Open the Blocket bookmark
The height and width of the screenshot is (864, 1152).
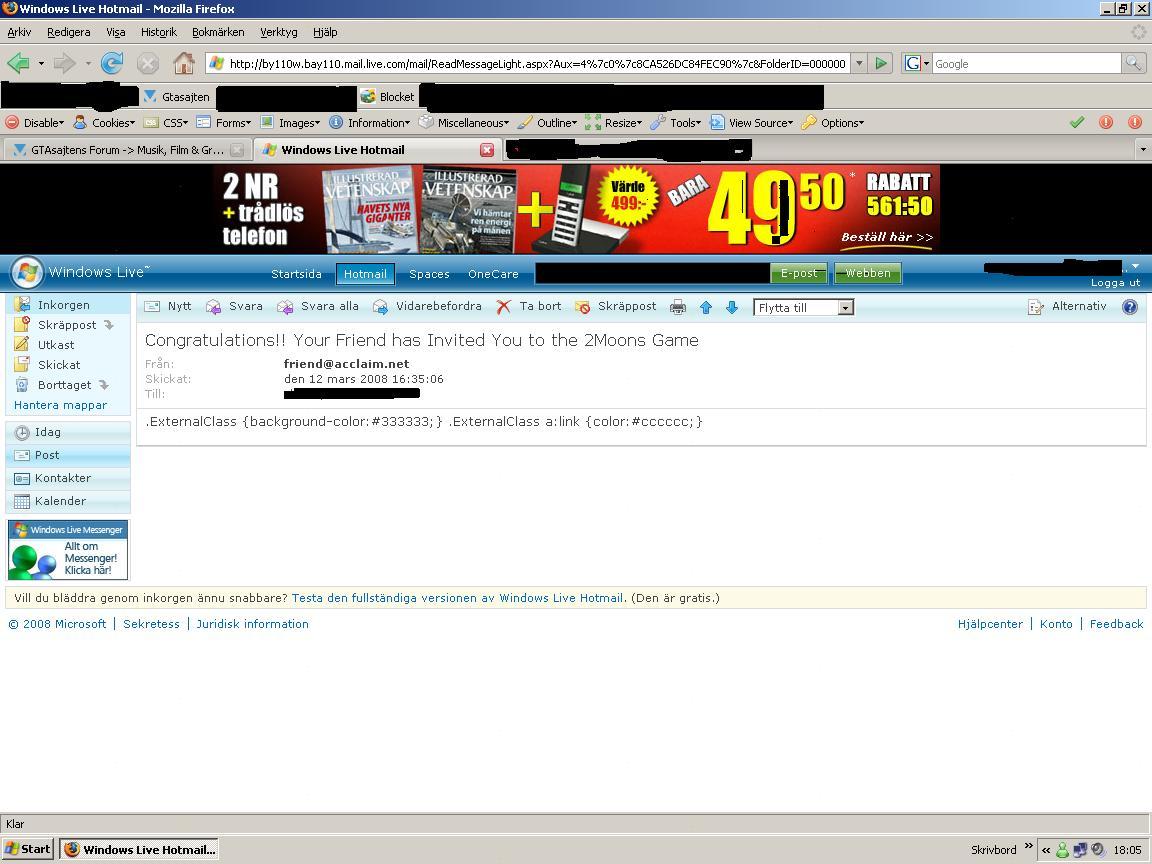pos(388,96)
